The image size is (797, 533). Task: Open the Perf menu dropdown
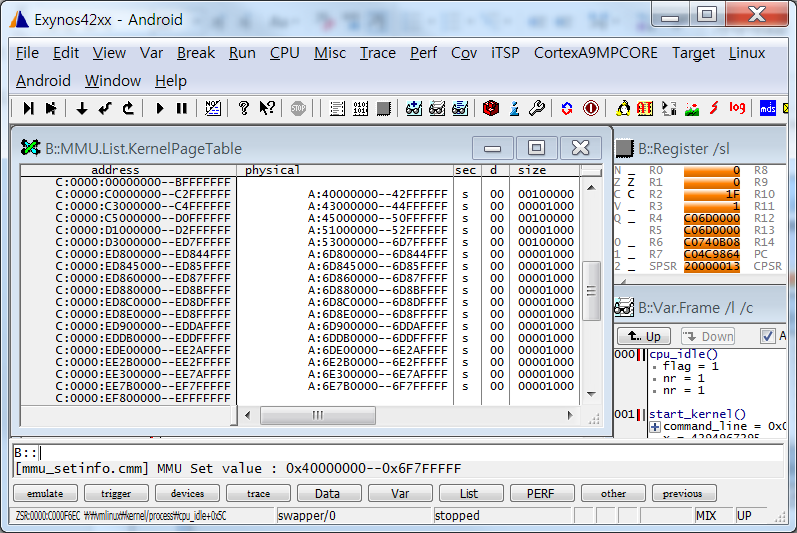pyautogui.click(x=423, y=53)
